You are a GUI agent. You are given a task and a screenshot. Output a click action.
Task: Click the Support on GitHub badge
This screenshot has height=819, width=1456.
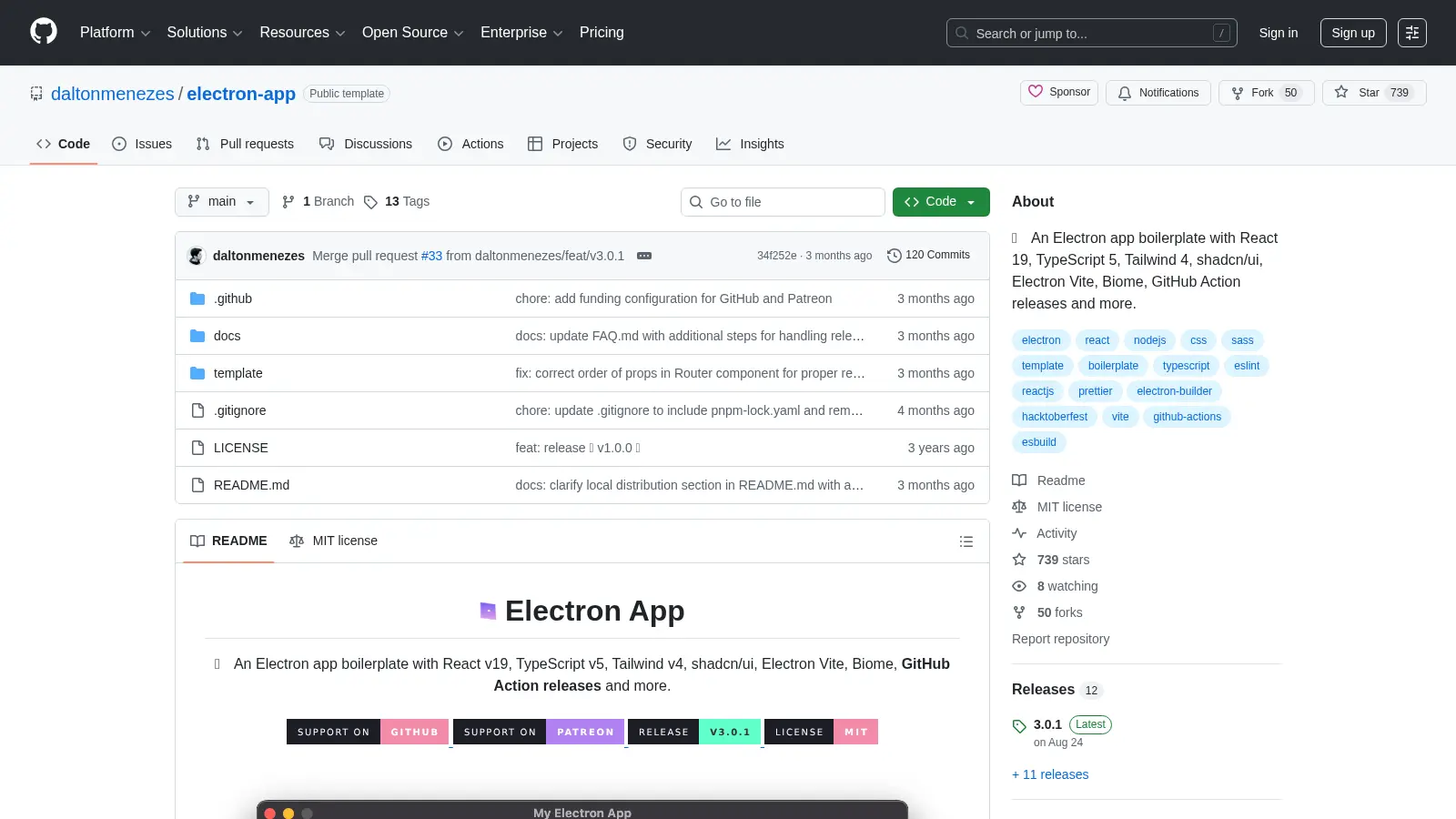pos(368,732)
